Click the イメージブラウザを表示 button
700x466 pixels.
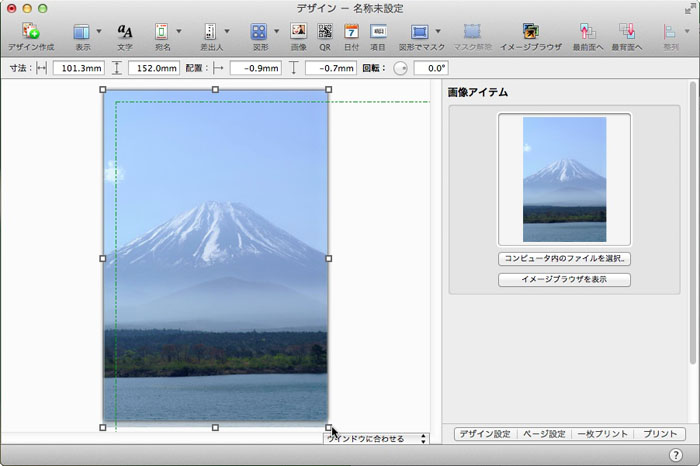pyautogui.click(x=564, y=280)
